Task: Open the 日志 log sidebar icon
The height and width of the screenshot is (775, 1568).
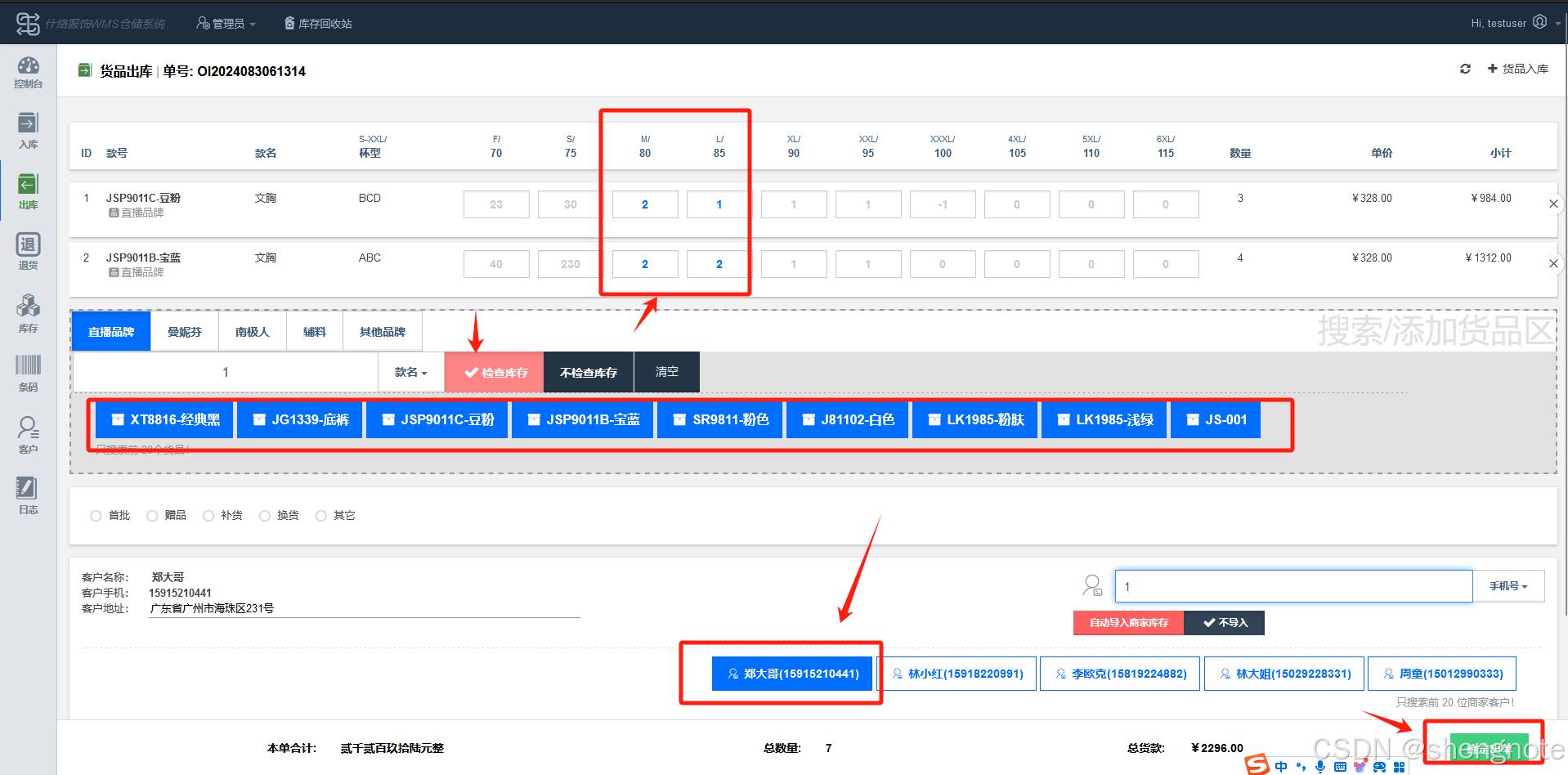Action: 28,495
